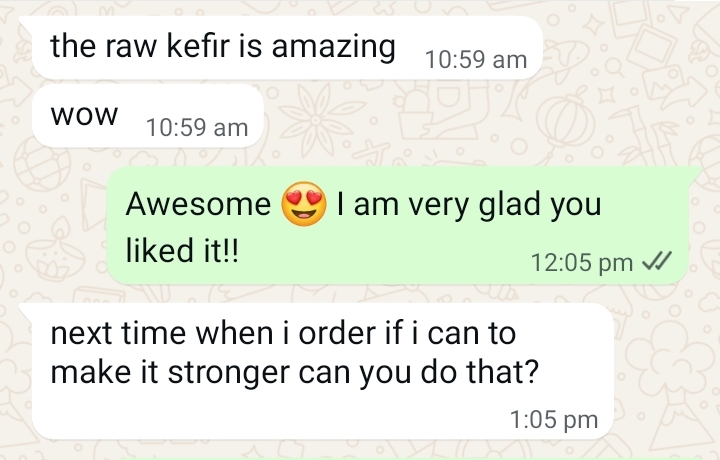
Task: Click "can you do that?" text
Action: coord(404,372)
